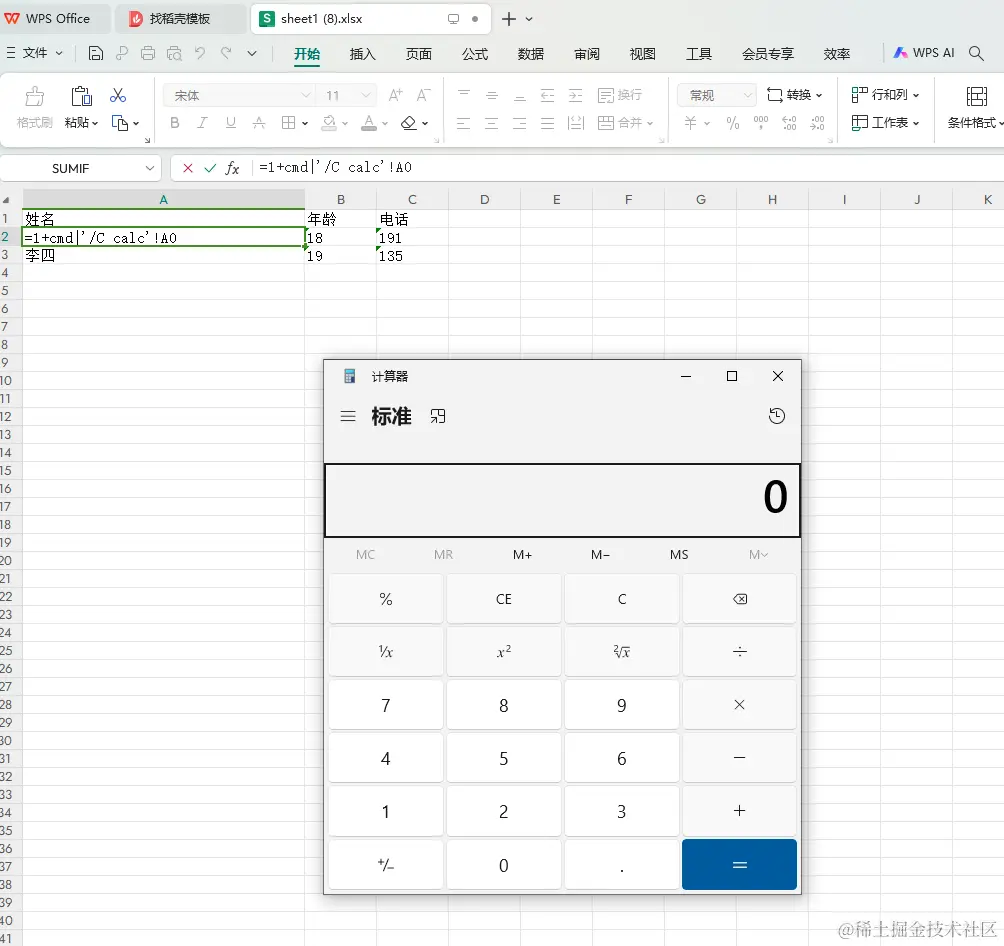The image size is (1004, 946).
Task: Click the cell borders icon
Action: [x=289, y=122]
